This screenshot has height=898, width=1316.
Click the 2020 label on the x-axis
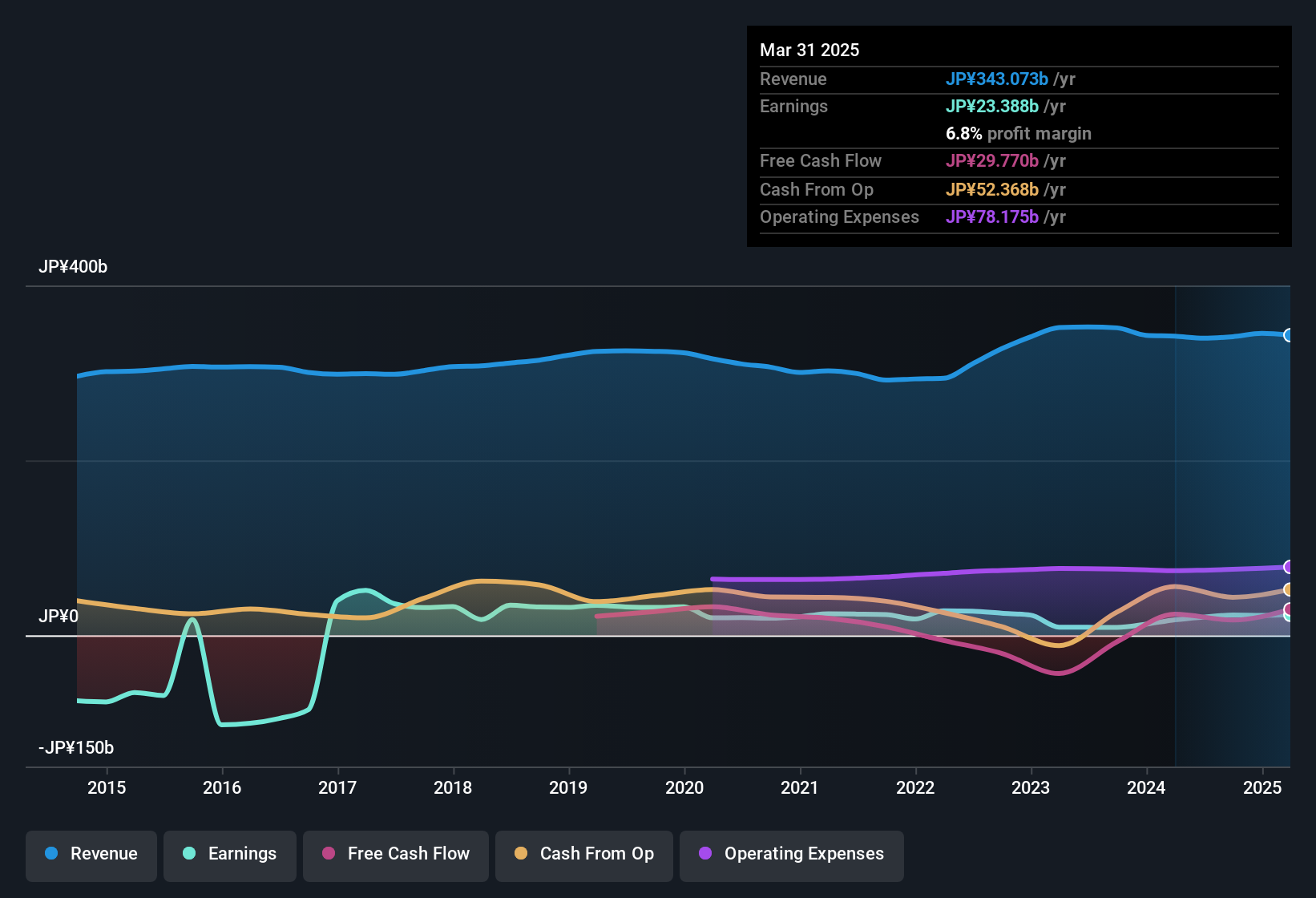pyautogui.click(x=684, y=787)
